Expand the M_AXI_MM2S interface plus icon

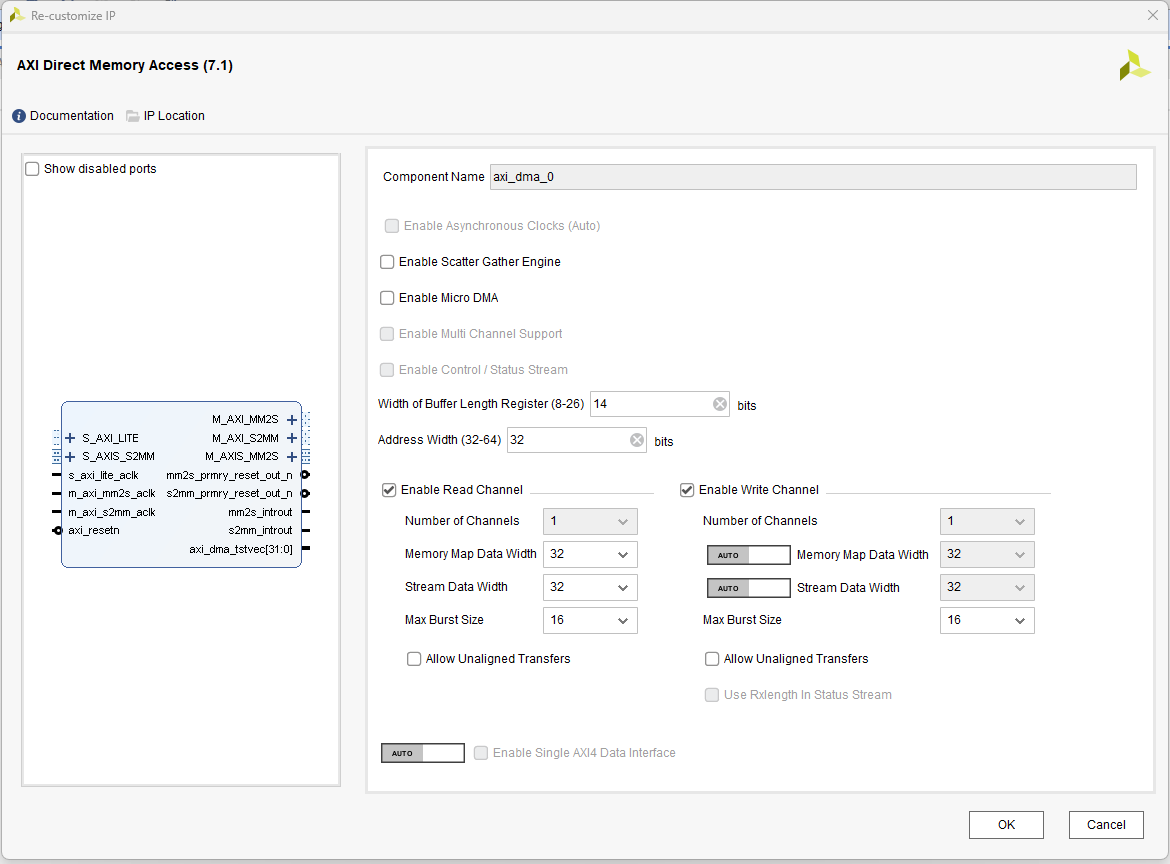pos(292,420)
